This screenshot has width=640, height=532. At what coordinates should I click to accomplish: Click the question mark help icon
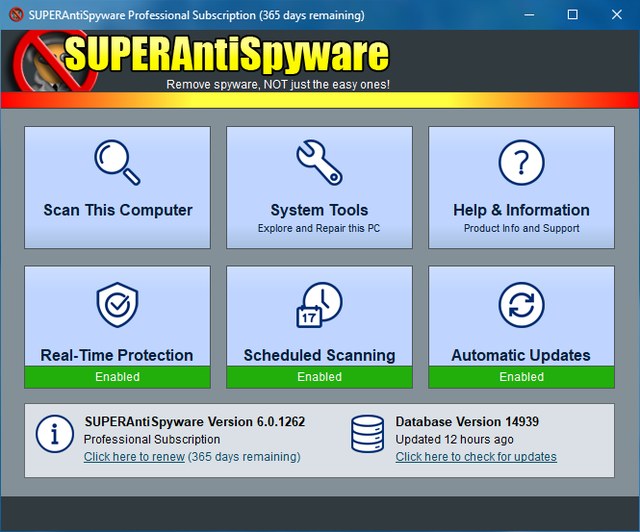521,162
